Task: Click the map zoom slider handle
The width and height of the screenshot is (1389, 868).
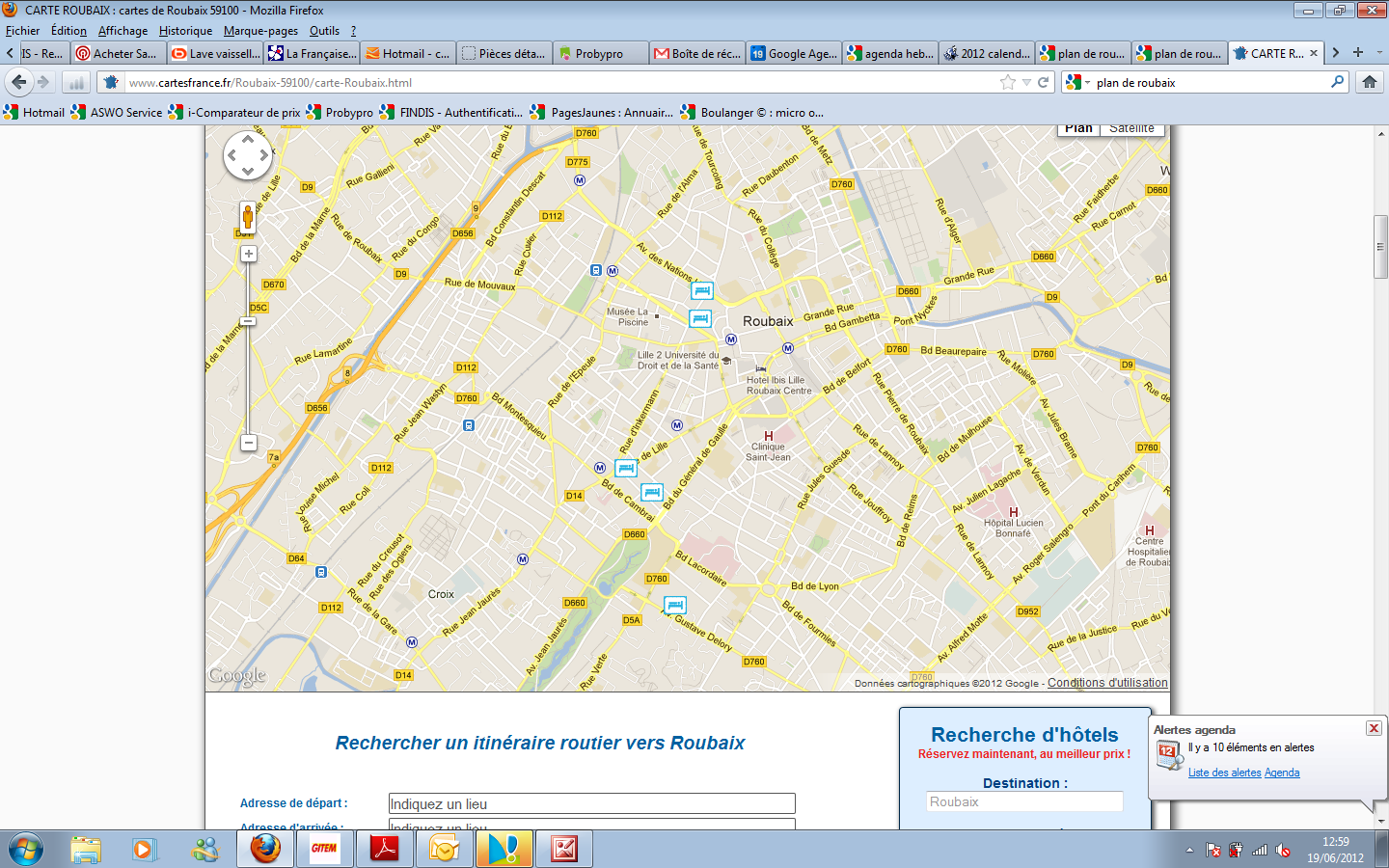Action: tap(248, 321)
